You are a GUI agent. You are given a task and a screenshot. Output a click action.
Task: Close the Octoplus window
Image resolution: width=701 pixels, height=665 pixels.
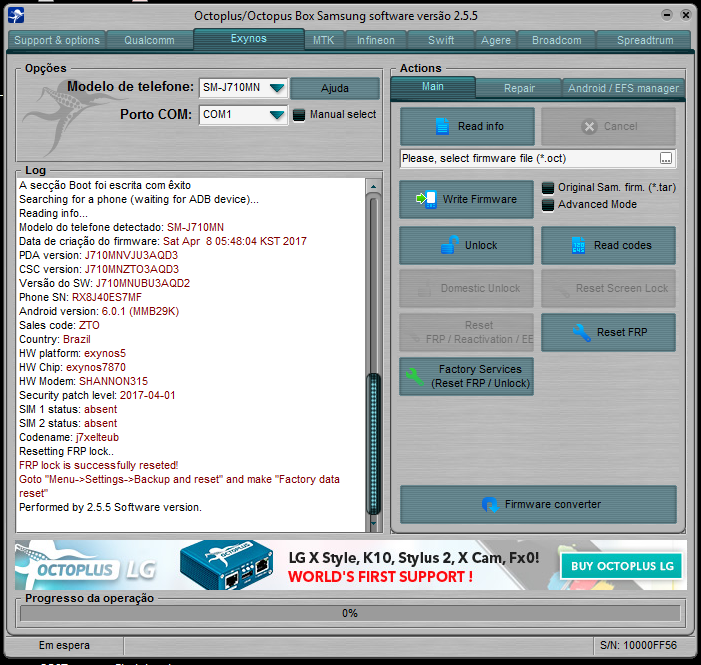pyautogui.click(x=685, y=15)
